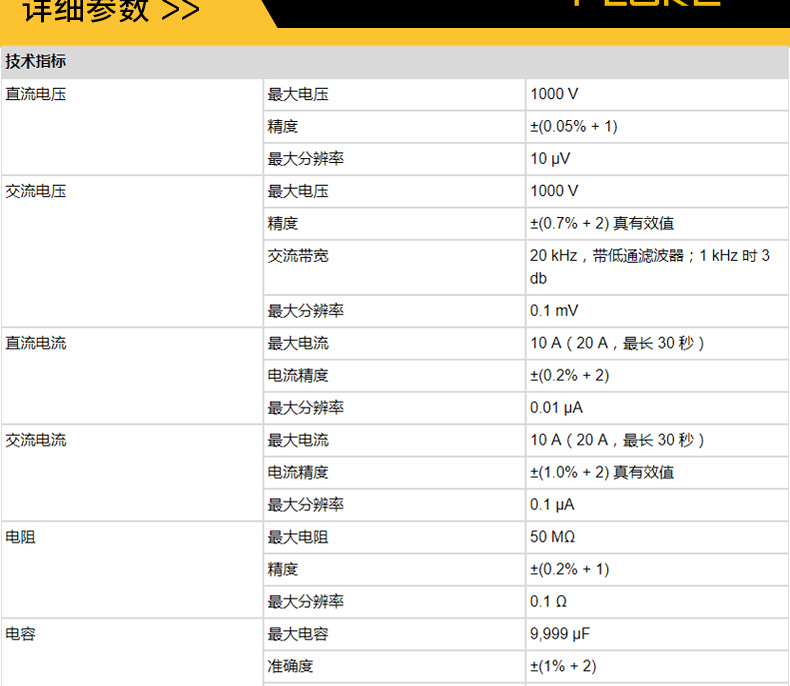Click 最大分辨率 label in 电阻 section
790x686 pixels.
(x=305, y=602)
